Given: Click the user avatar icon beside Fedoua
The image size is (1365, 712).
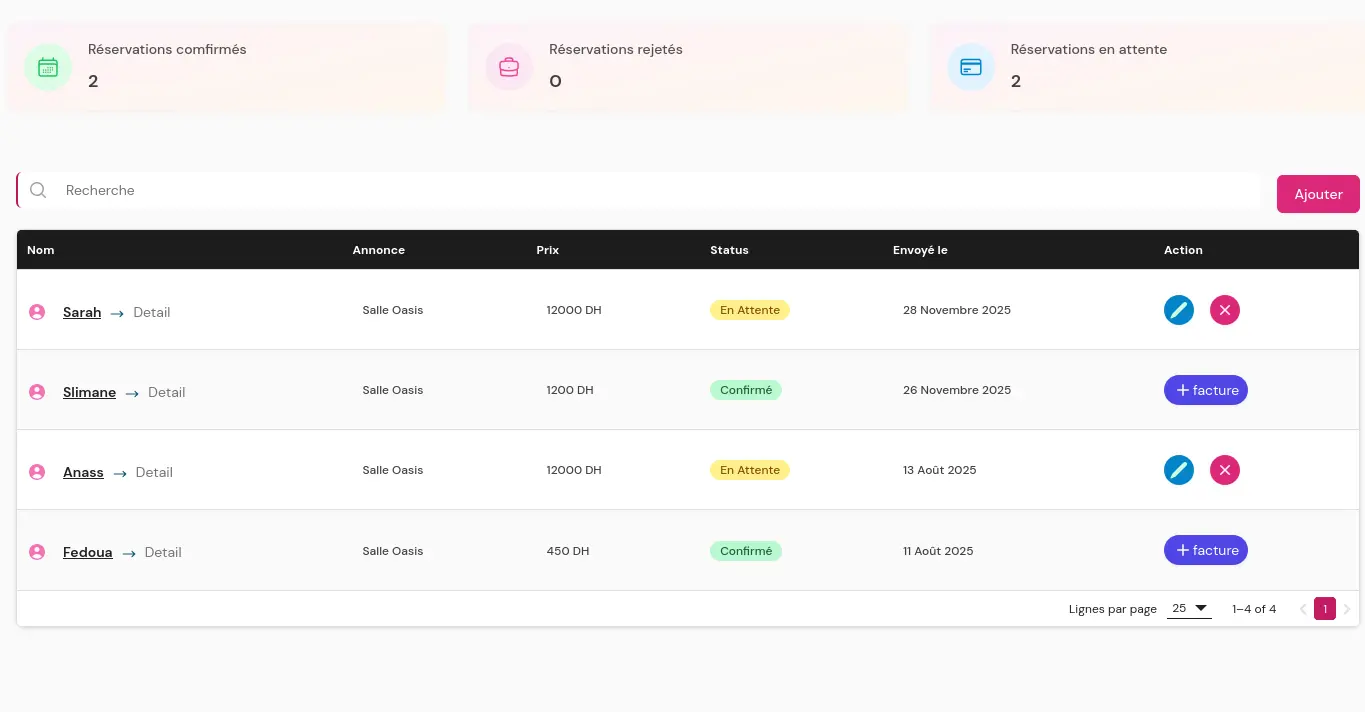Looking at the screenshot, I should [x=37, y=552].
